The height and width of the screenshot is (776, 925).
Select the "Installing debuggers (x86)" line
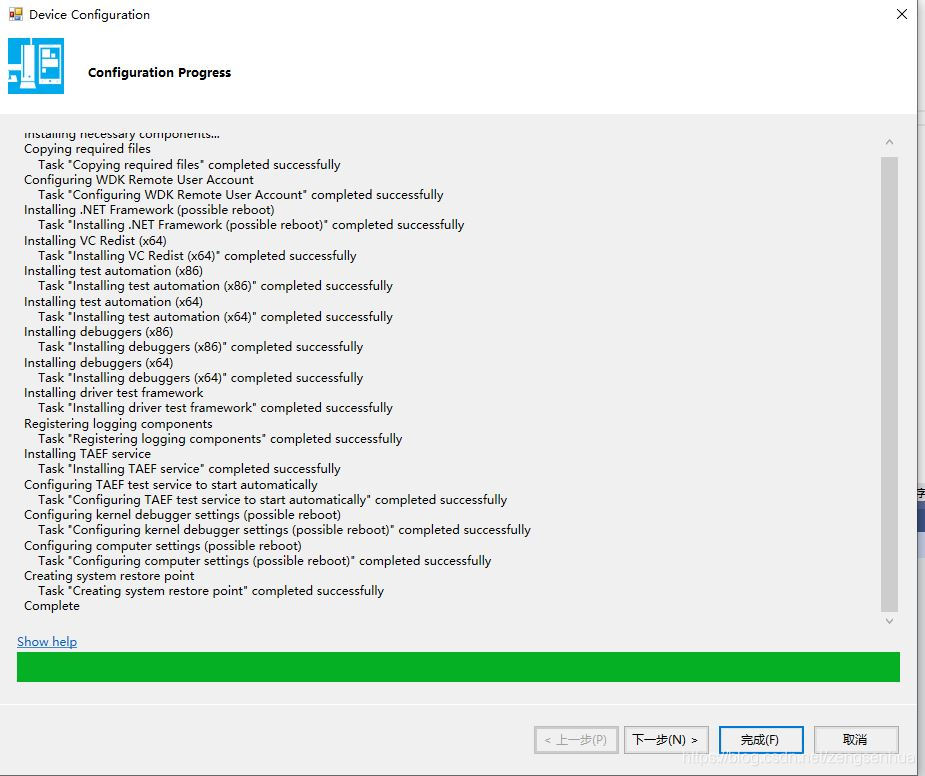pyautogui.click(x=99, y=332)
